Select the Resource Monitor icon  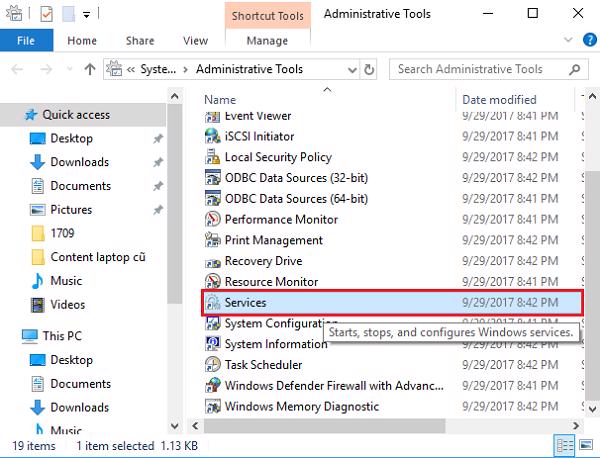click(x=212, y=282)
